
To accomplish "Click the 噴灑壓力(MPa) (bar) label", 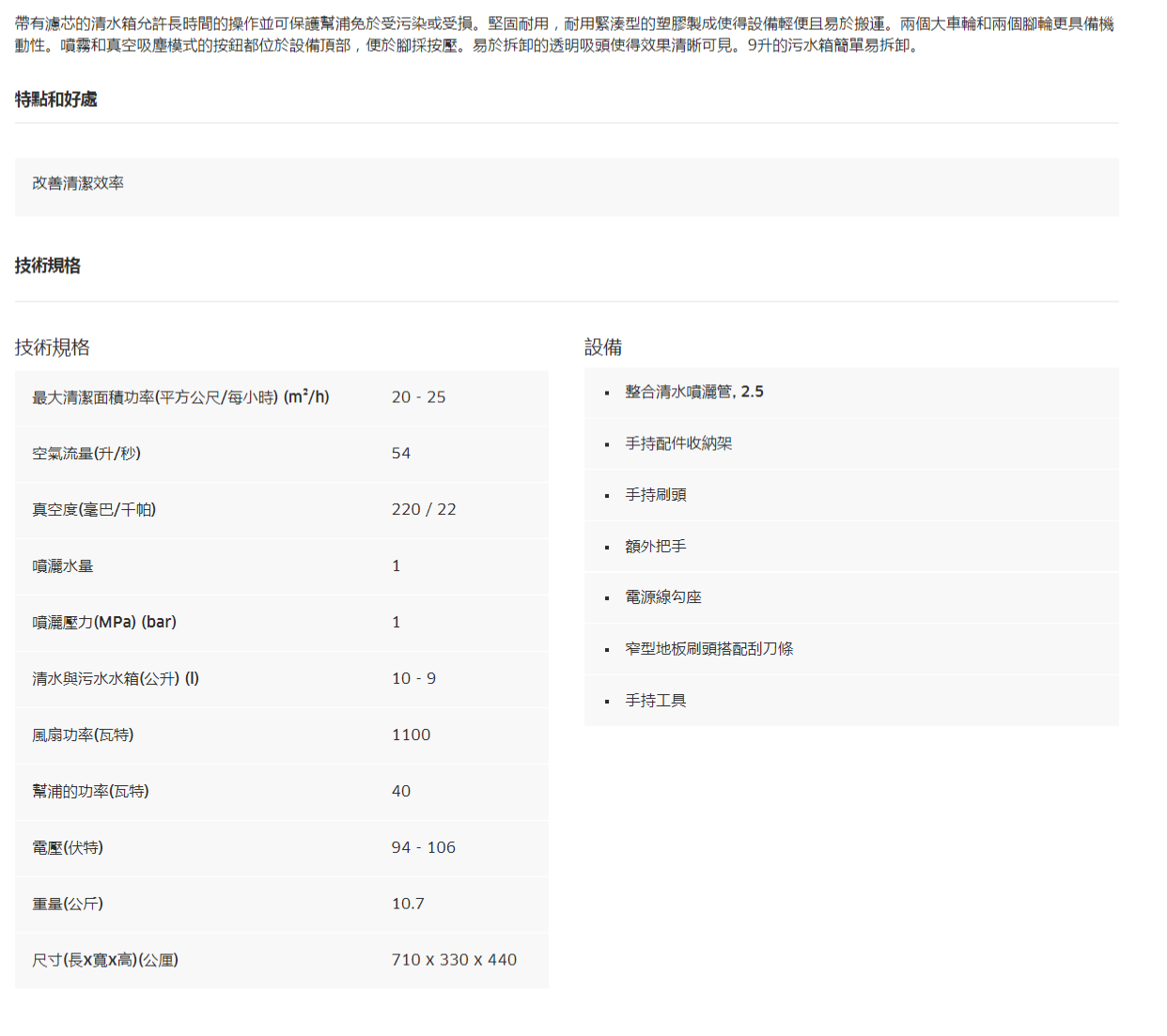I will [x=104, y=622].
